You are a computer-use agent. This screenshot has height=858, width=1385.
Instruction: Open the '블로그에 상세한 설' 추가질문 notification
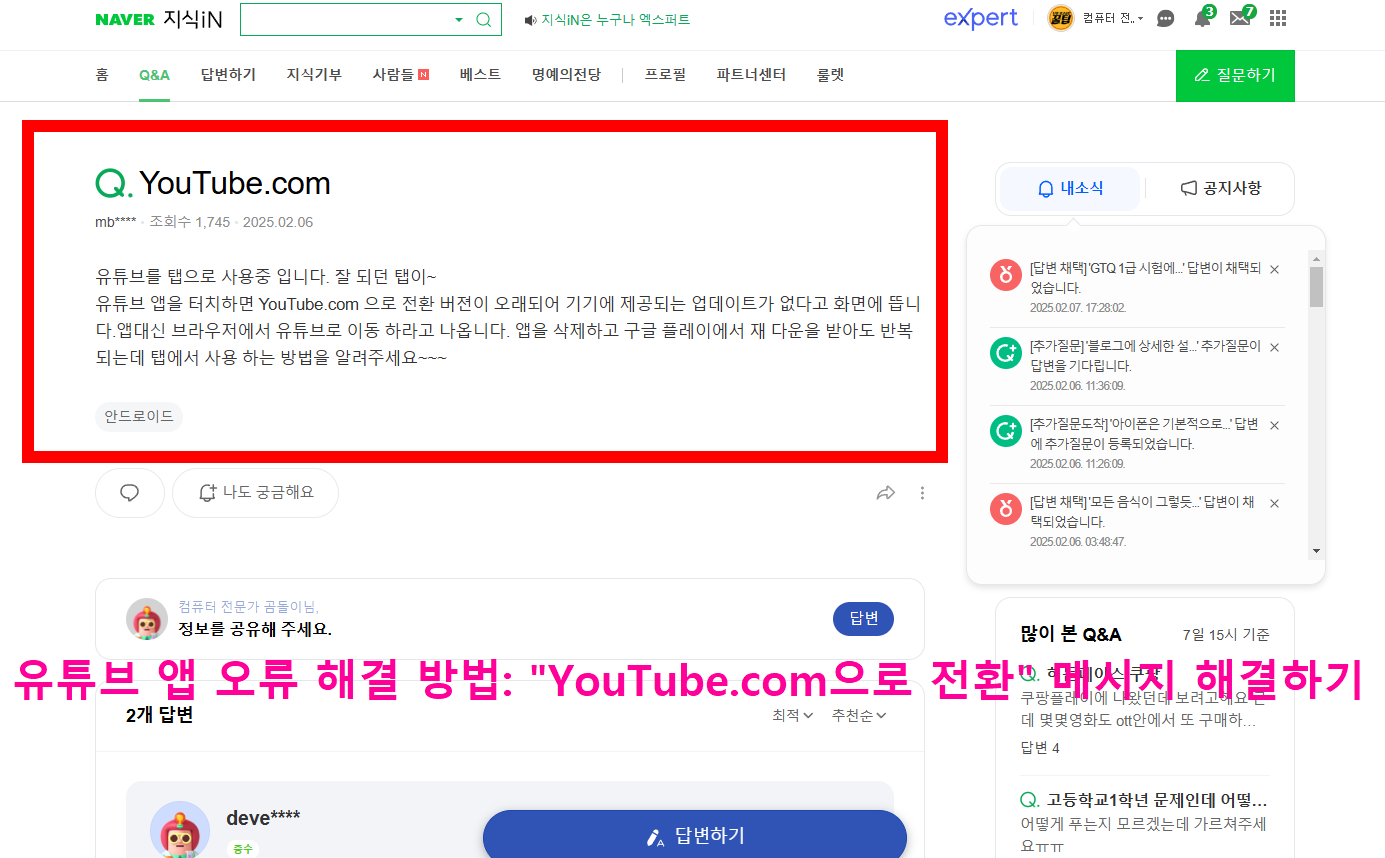click(1145, 357)
